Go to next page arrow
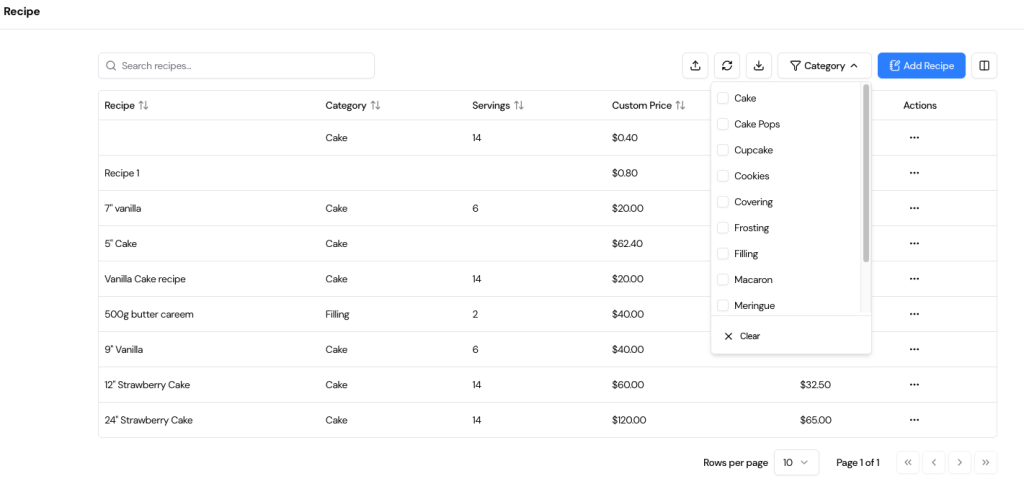This screenshot has width=1024, height=489. pyautogui.click(x=959, y=463)
